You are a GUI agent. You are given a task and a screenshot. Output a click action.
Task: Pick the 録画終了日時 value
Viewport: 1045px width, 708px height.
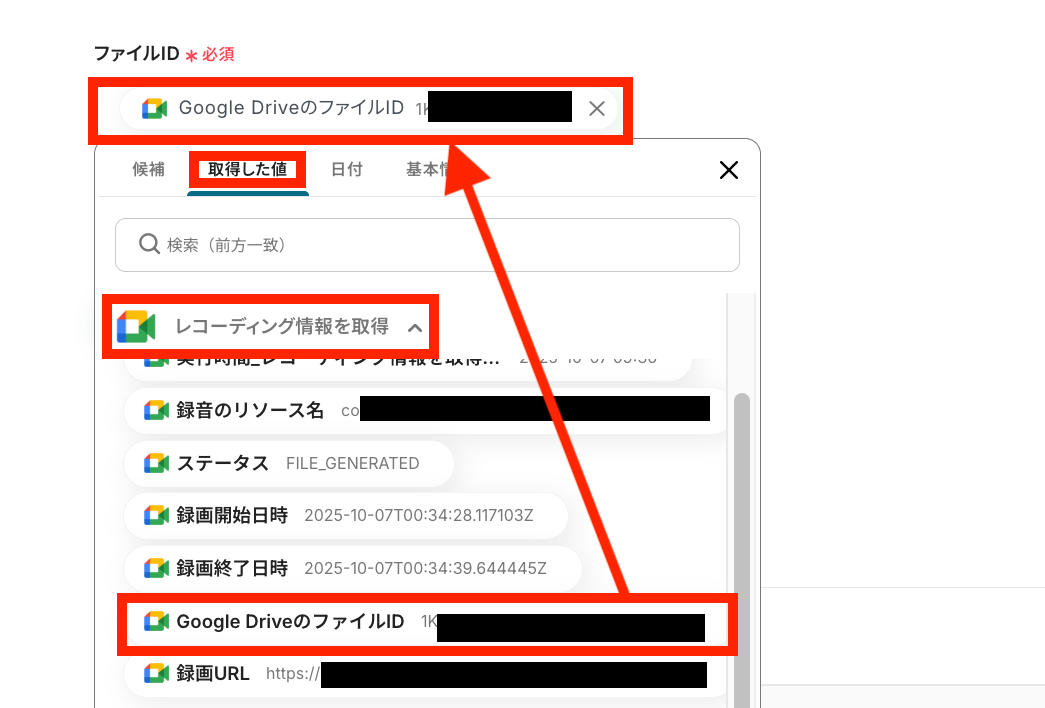[x=353, y=569]
